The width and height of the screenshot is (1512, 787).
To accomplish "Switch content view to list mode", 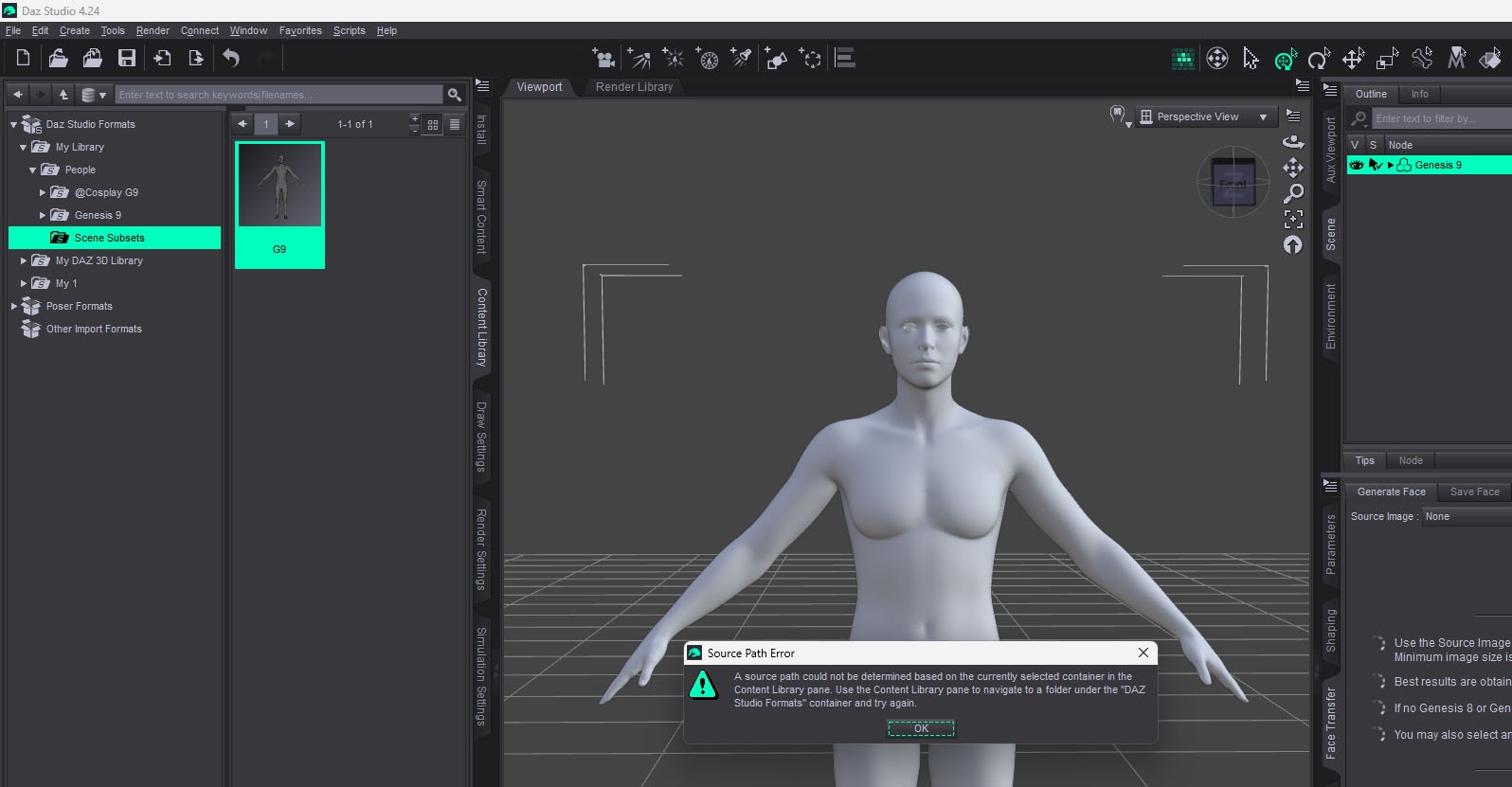I will (455, 124).
